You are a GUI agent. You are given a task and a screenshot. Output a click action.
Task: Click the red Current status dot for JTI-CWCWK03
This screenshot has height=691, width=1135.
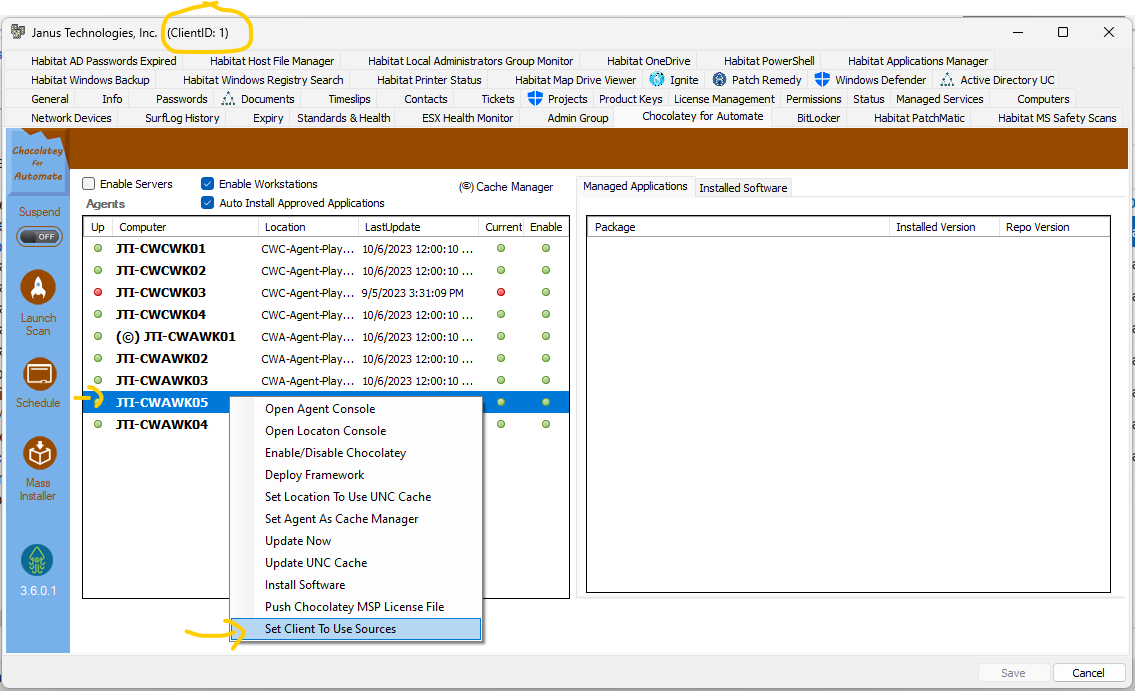[501, 292]
